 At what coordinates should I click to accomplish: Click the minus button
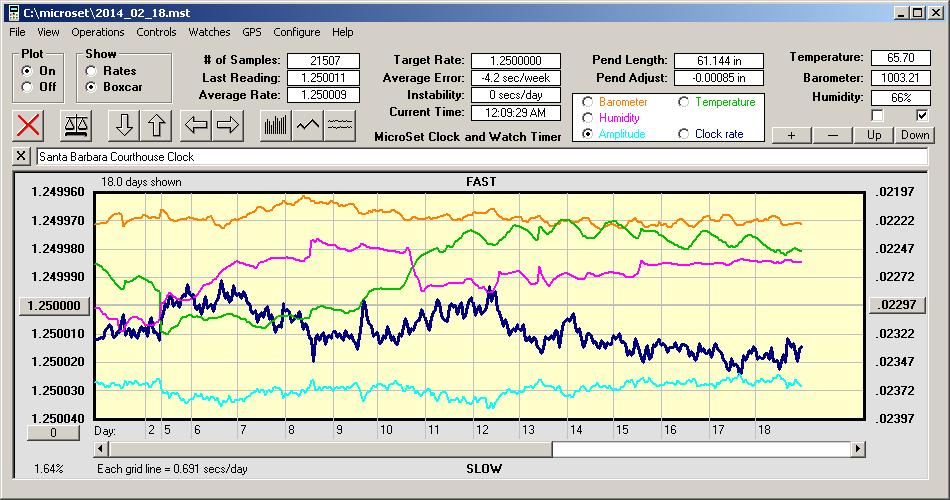click(832, 135)
